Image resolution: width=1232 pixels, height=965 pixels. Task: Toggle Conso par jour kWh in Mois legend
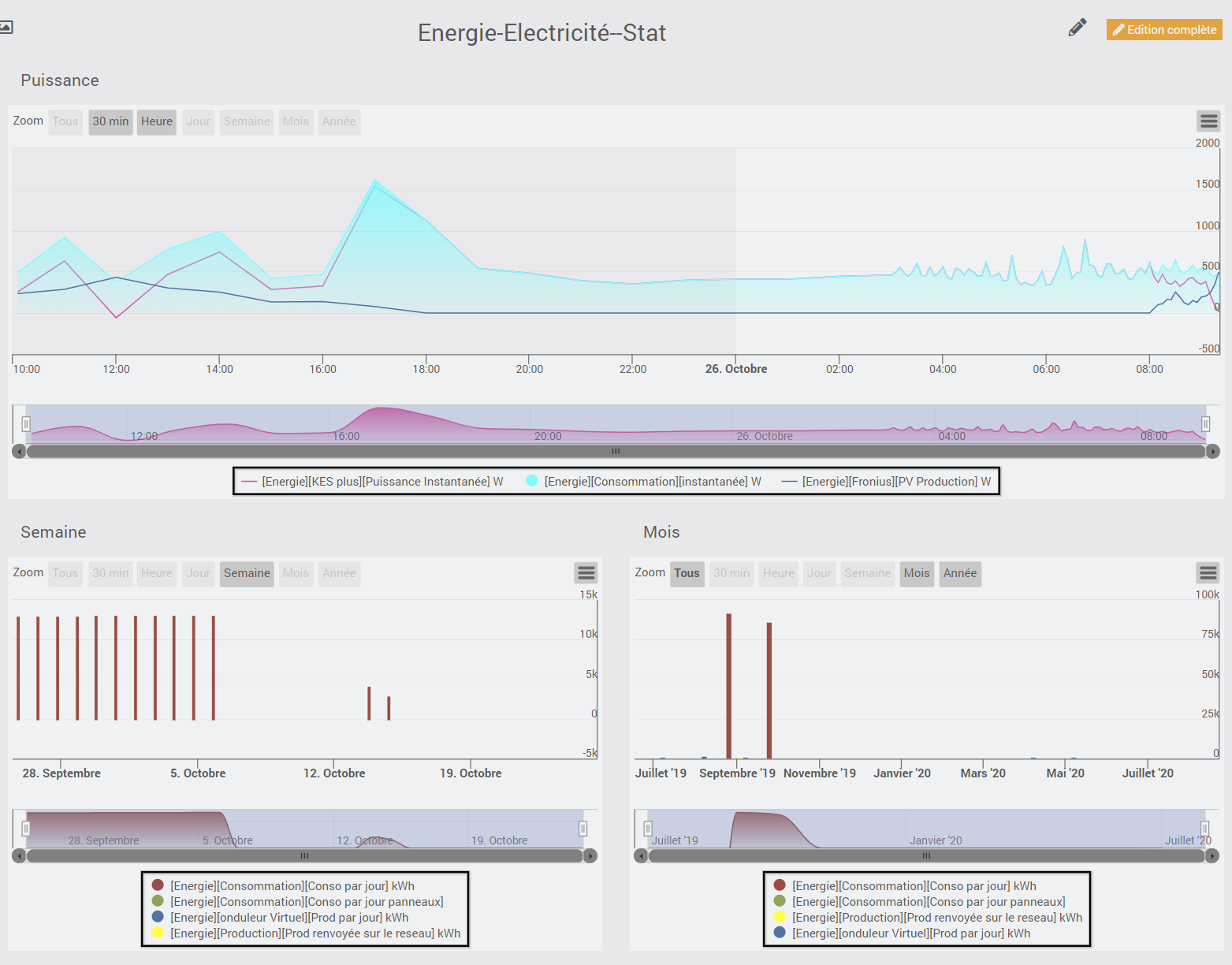[x=905, y=886]
